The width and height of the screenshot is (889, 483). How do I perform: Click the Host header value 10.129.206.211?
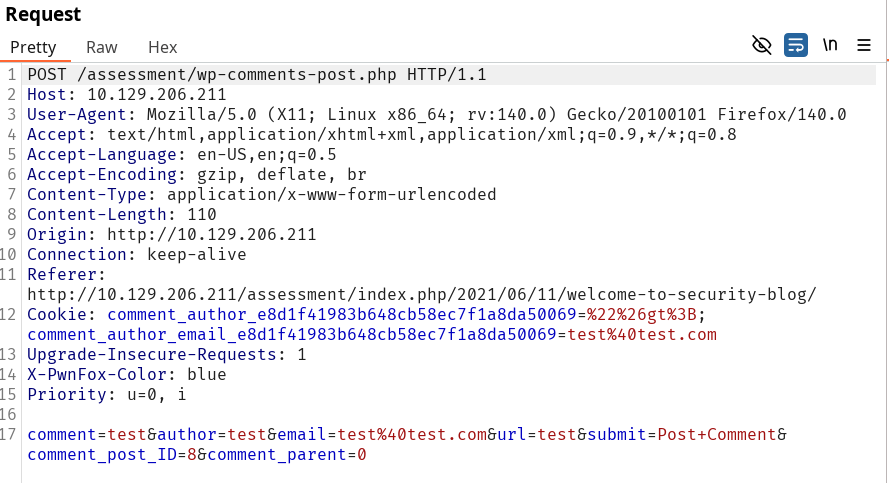[157, 95]
